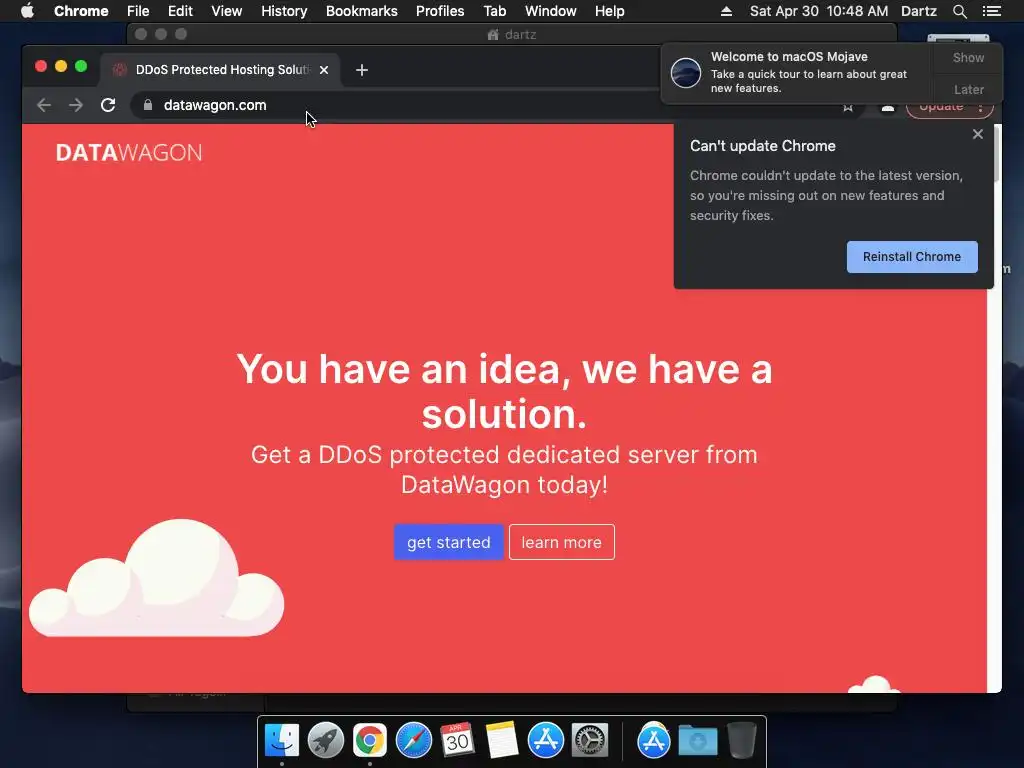Click the eject icon in menu bar

pyautogui.click(x=726, y=11)
